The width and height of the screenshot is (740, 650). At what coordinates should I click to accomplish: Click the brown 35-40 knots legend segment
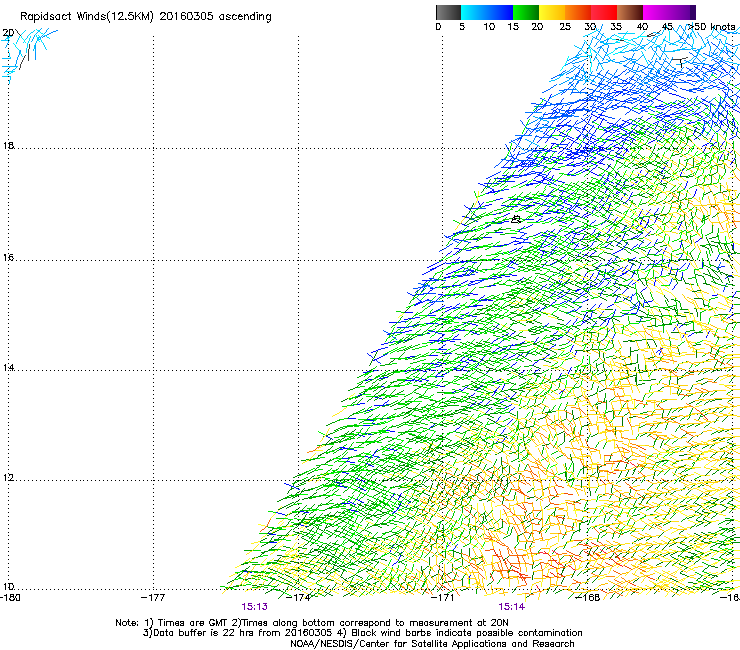[x=630, y=12]
